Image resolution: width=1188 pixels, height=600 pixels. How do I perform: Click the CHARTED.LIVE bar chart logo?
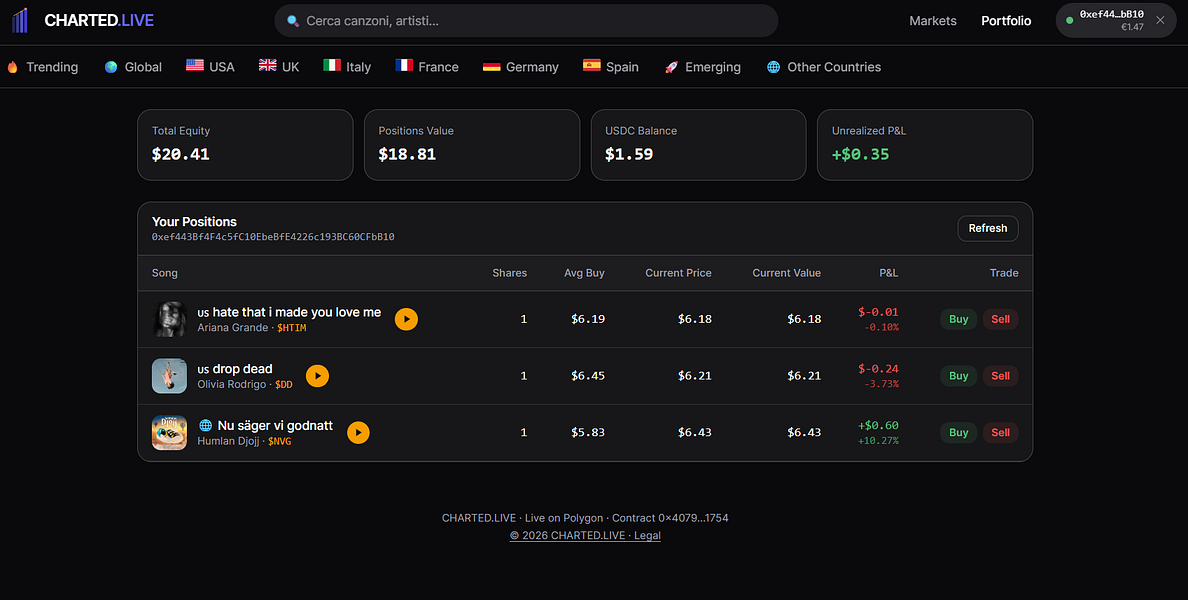coord(20,20)
